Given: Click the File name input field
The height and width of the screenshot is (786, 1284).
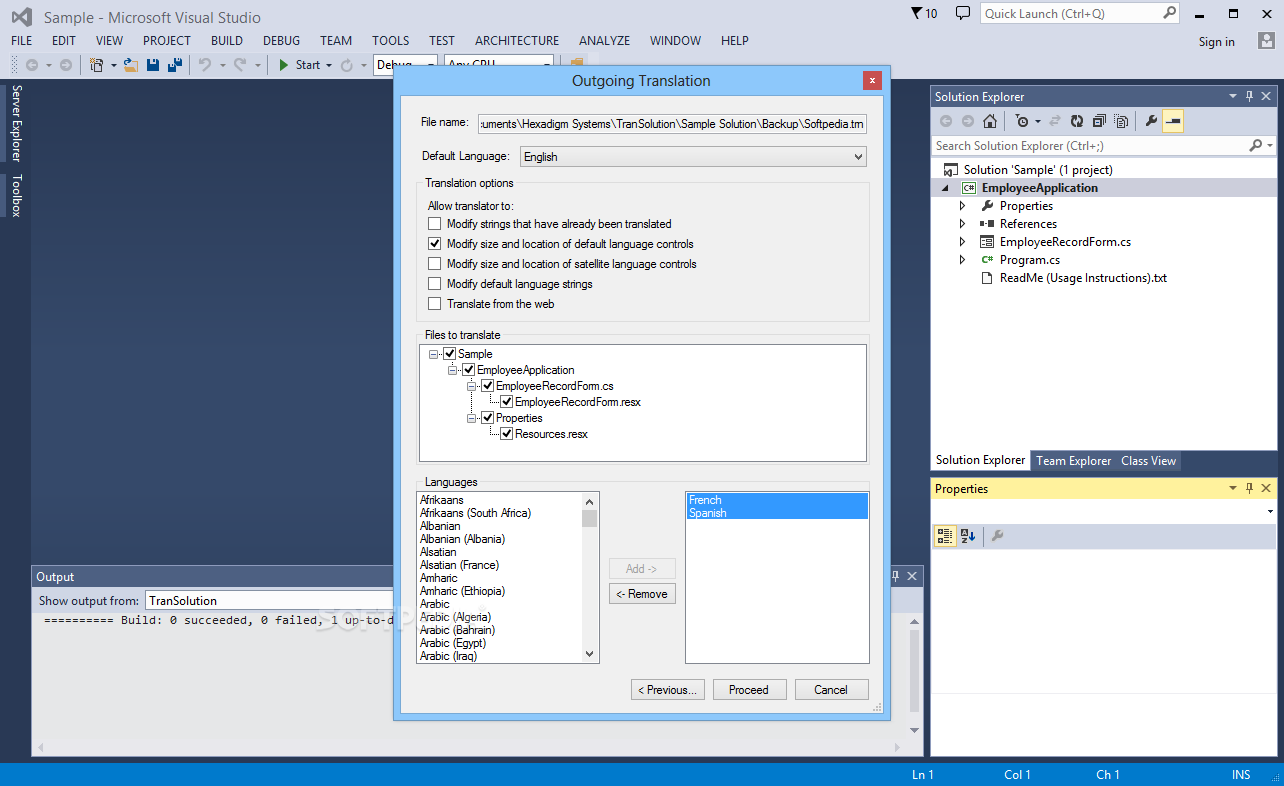Looking at the screenshot, I should 672,124.
